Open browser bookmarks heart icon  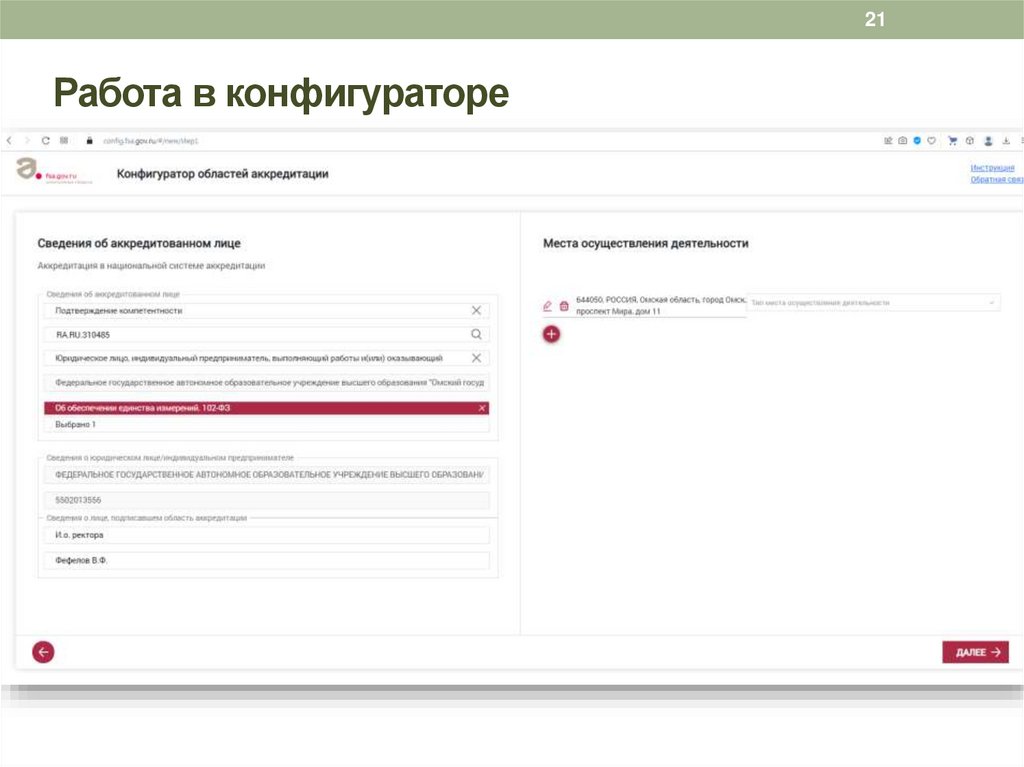point(931,140)
